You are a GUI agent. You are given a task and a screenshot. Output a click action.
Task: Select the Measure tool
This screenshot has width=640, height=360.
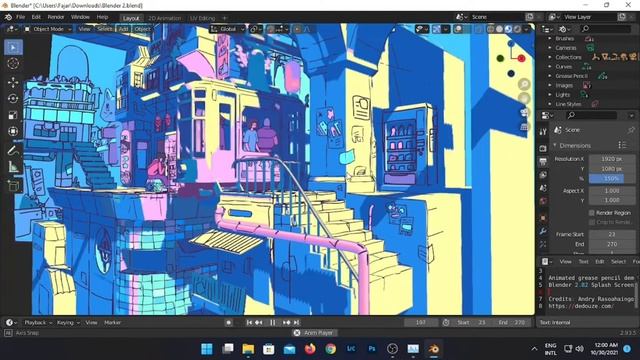coord(13,167)
